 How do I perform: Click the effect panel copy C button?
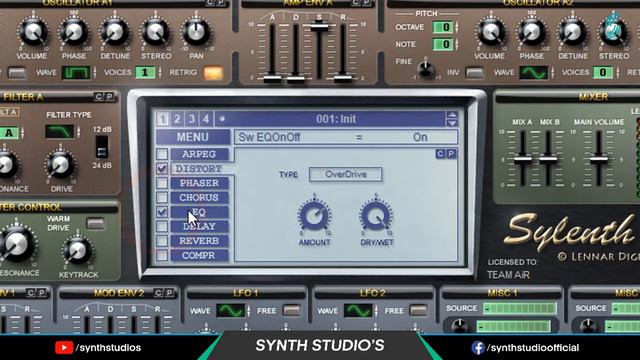[x=440, y=154]
